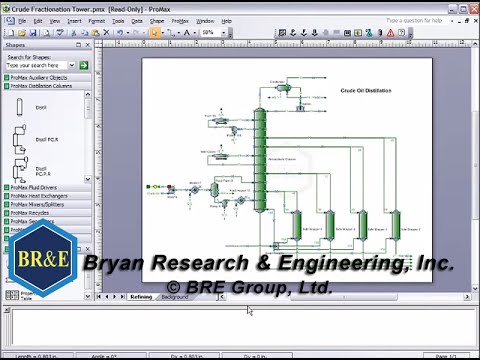This screenshot has width=480, height=360.
Task: Click the canvas vertical scroll down arrow
Action: [x=475, y=289]
